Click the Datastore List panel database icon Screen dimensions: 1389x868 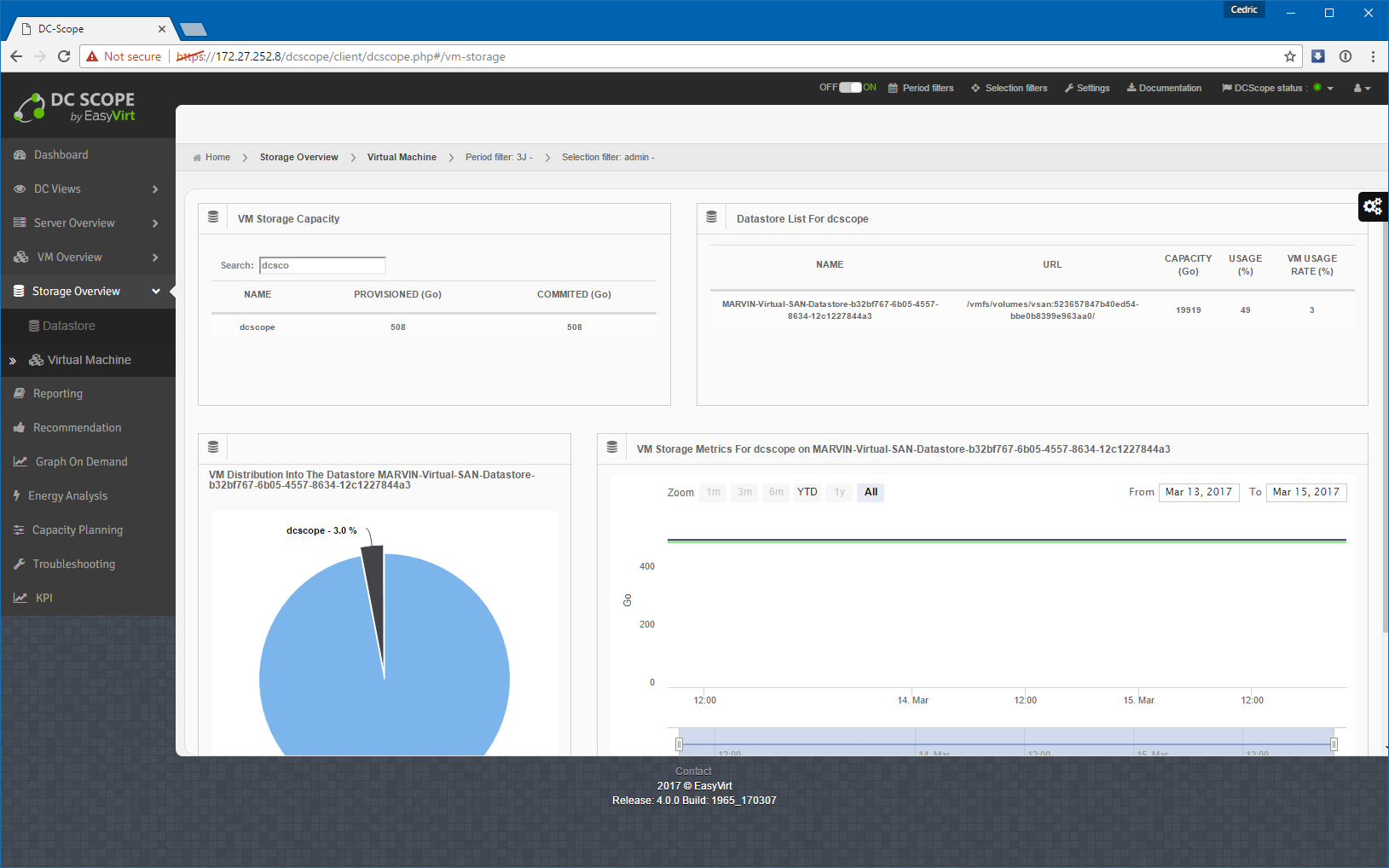point(711,218)
